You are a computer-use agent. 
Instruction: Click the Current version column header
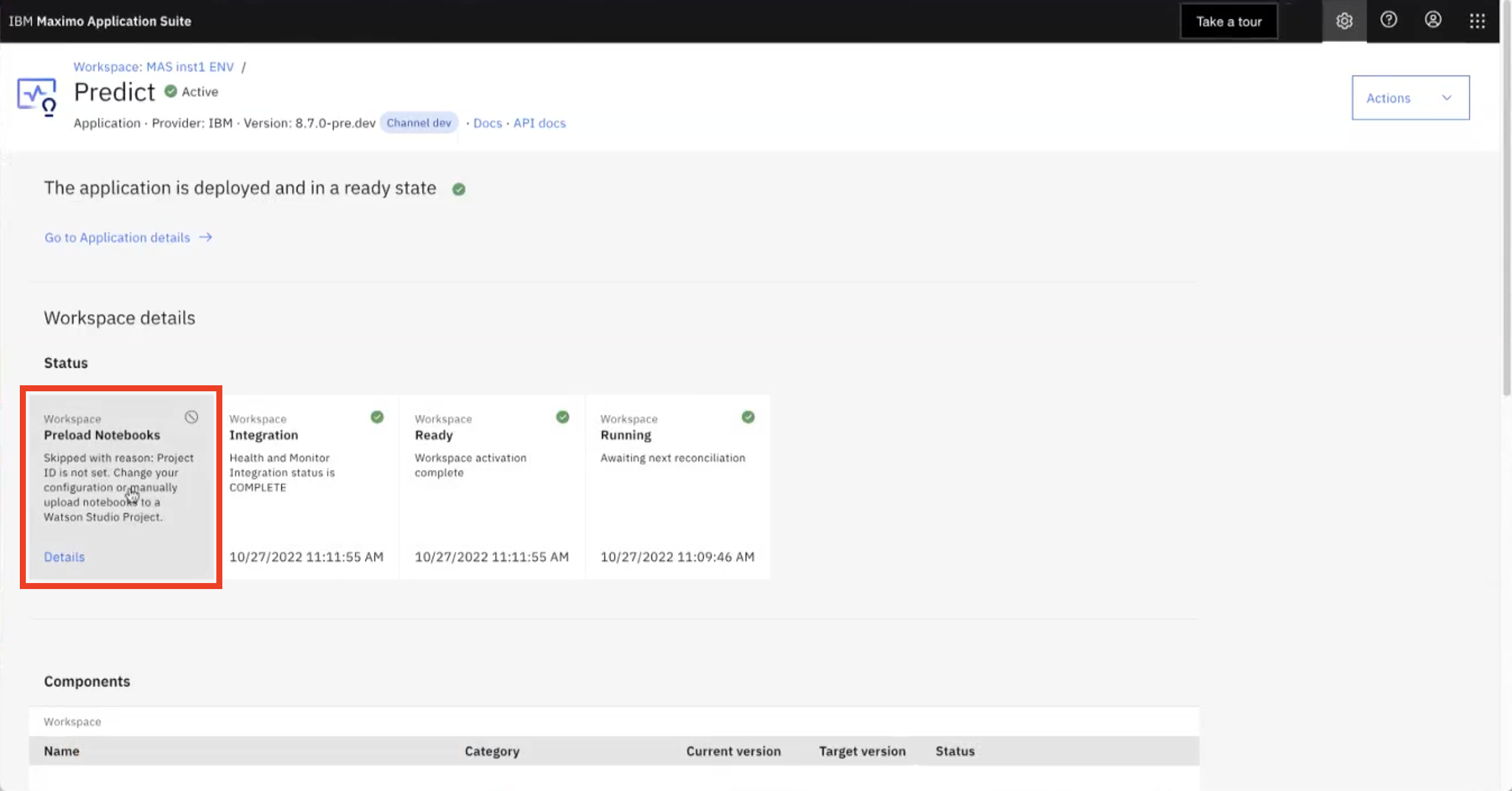click(733, 751)
